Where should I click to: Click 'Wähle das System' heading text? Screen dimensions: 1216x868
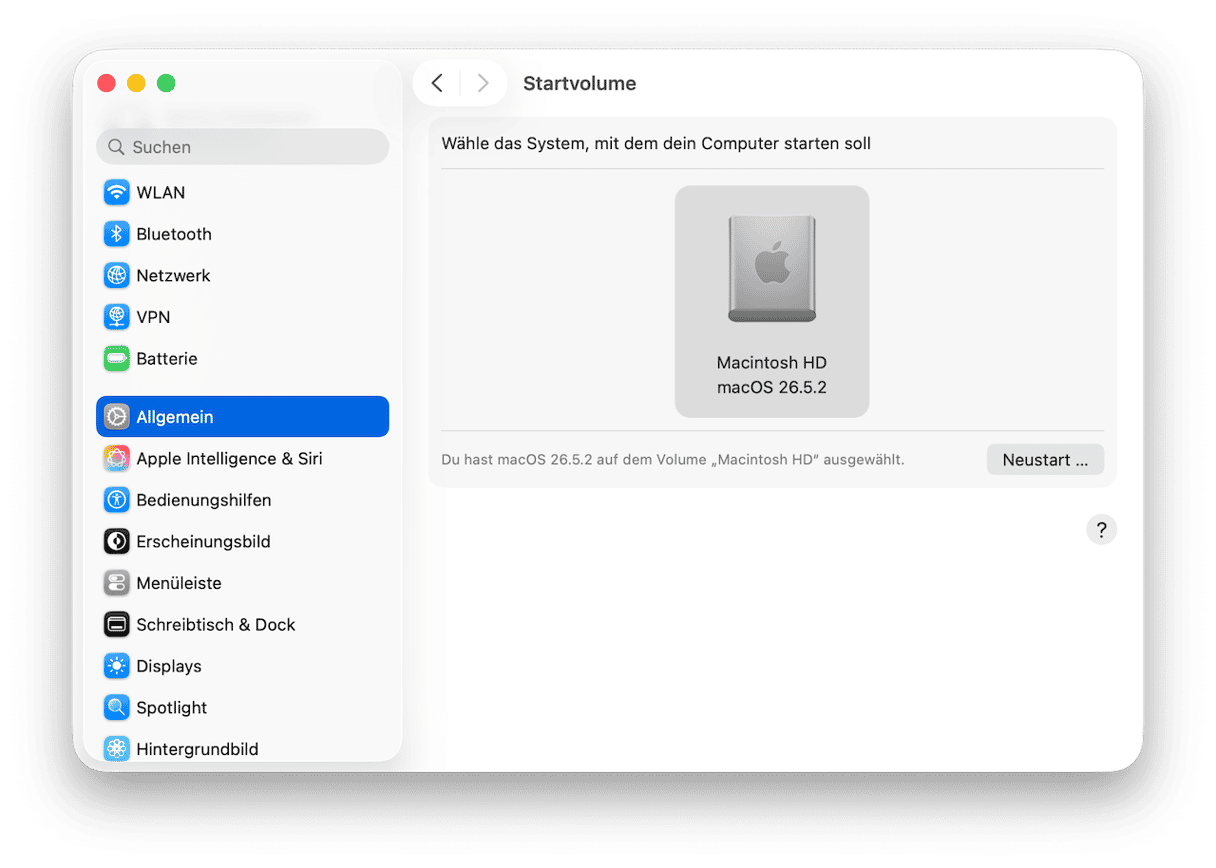656,143
